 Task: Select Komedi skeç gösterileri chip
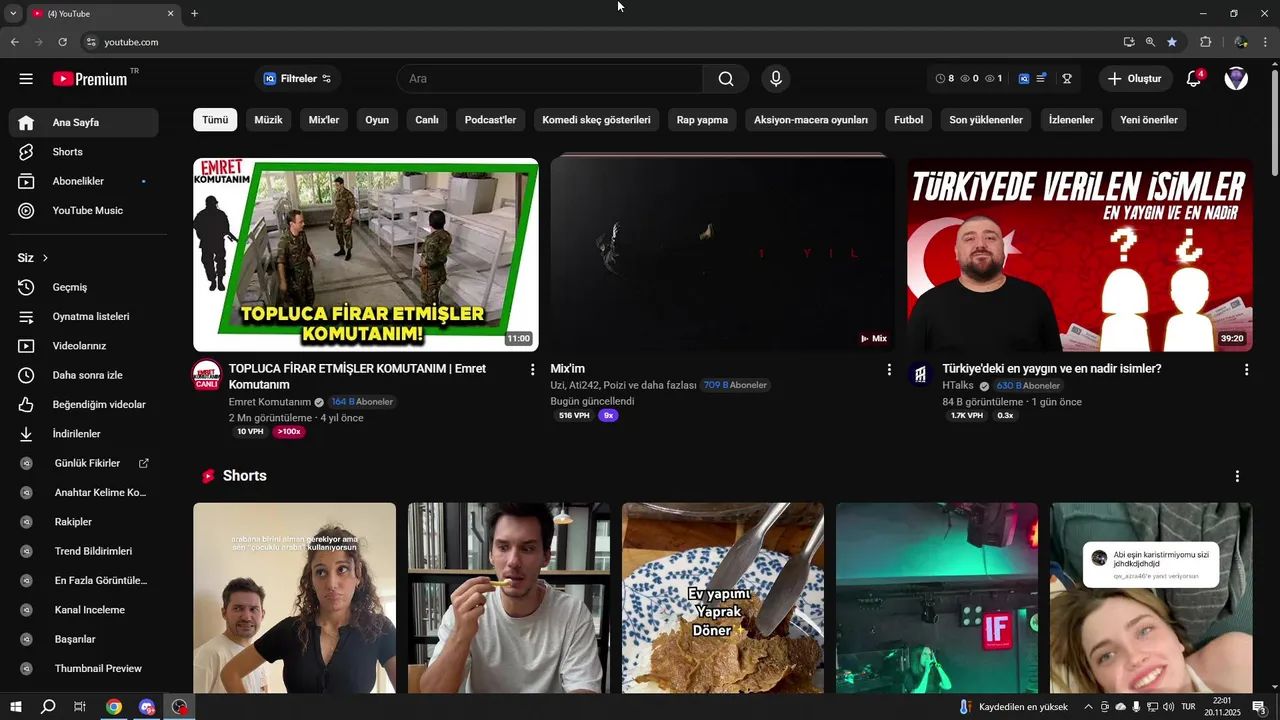(596, 120)
